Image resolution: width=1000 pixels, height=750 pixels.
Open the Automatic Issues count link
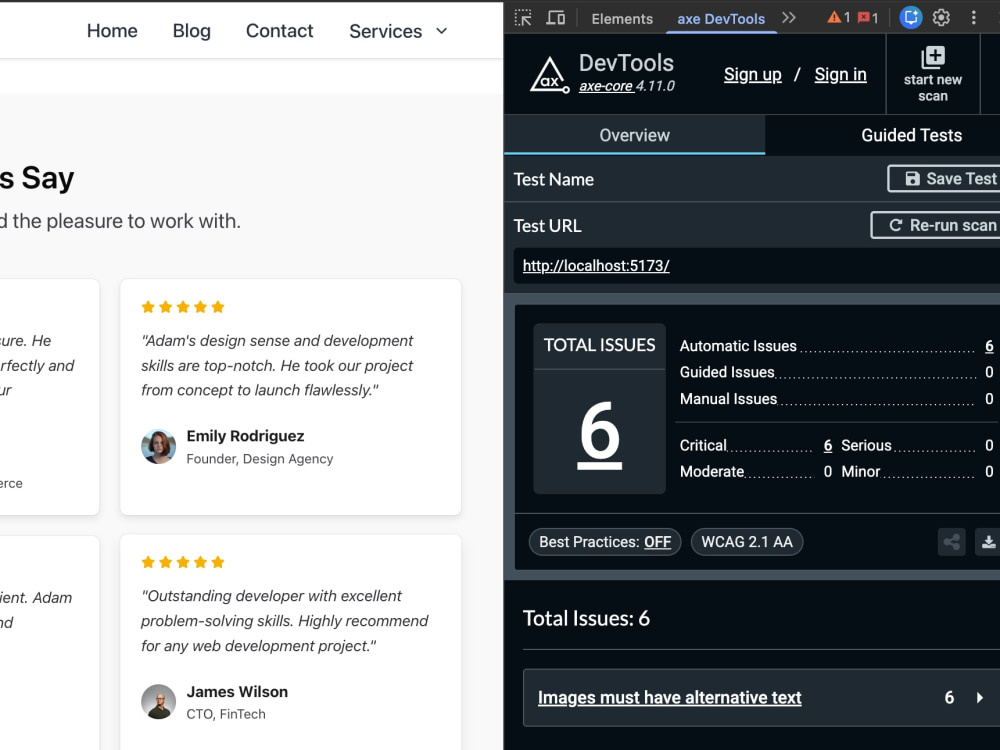click(x=989, y=346)
